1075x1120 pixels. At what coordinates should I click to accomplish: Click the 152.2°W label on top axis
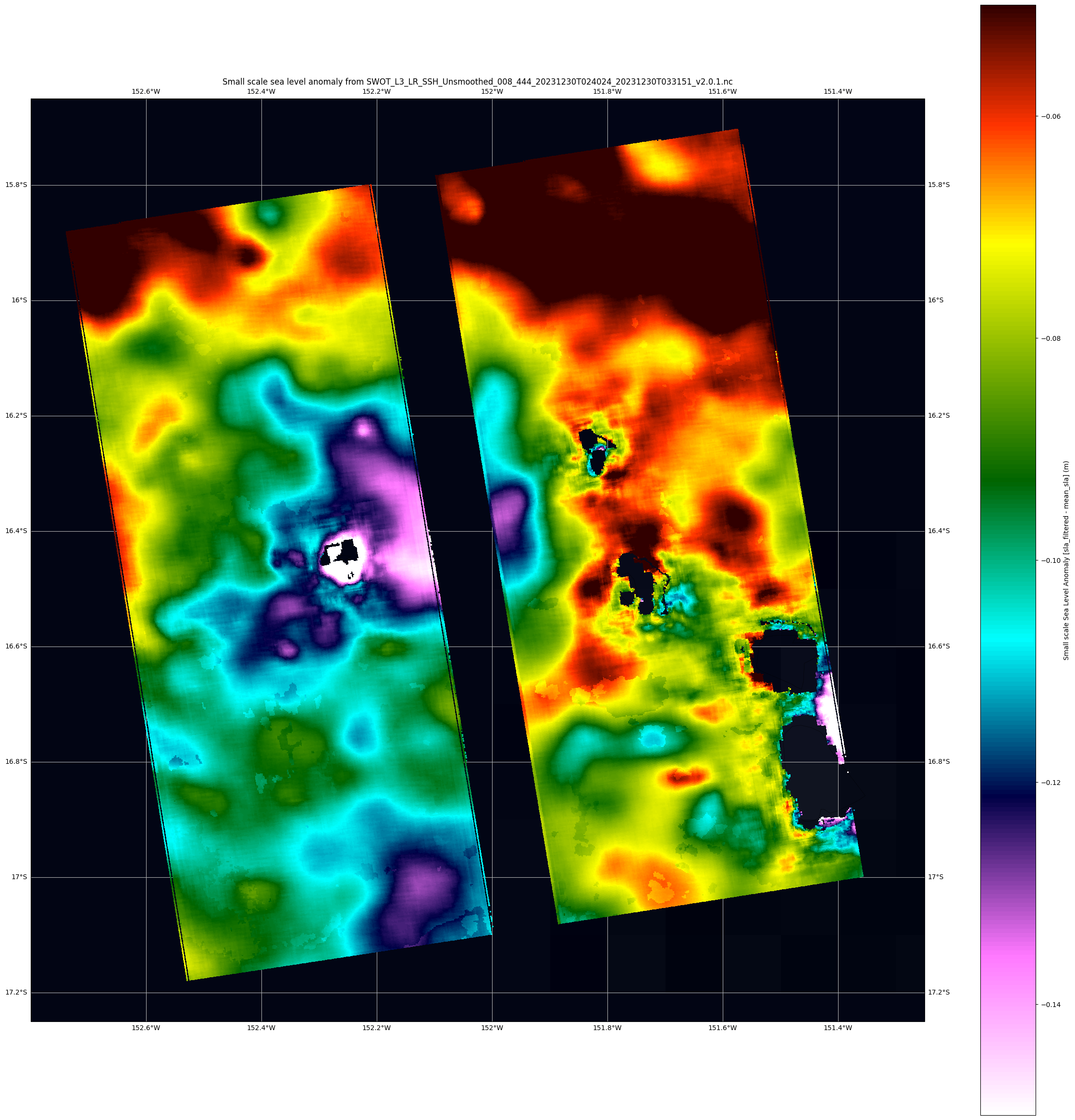376,91
